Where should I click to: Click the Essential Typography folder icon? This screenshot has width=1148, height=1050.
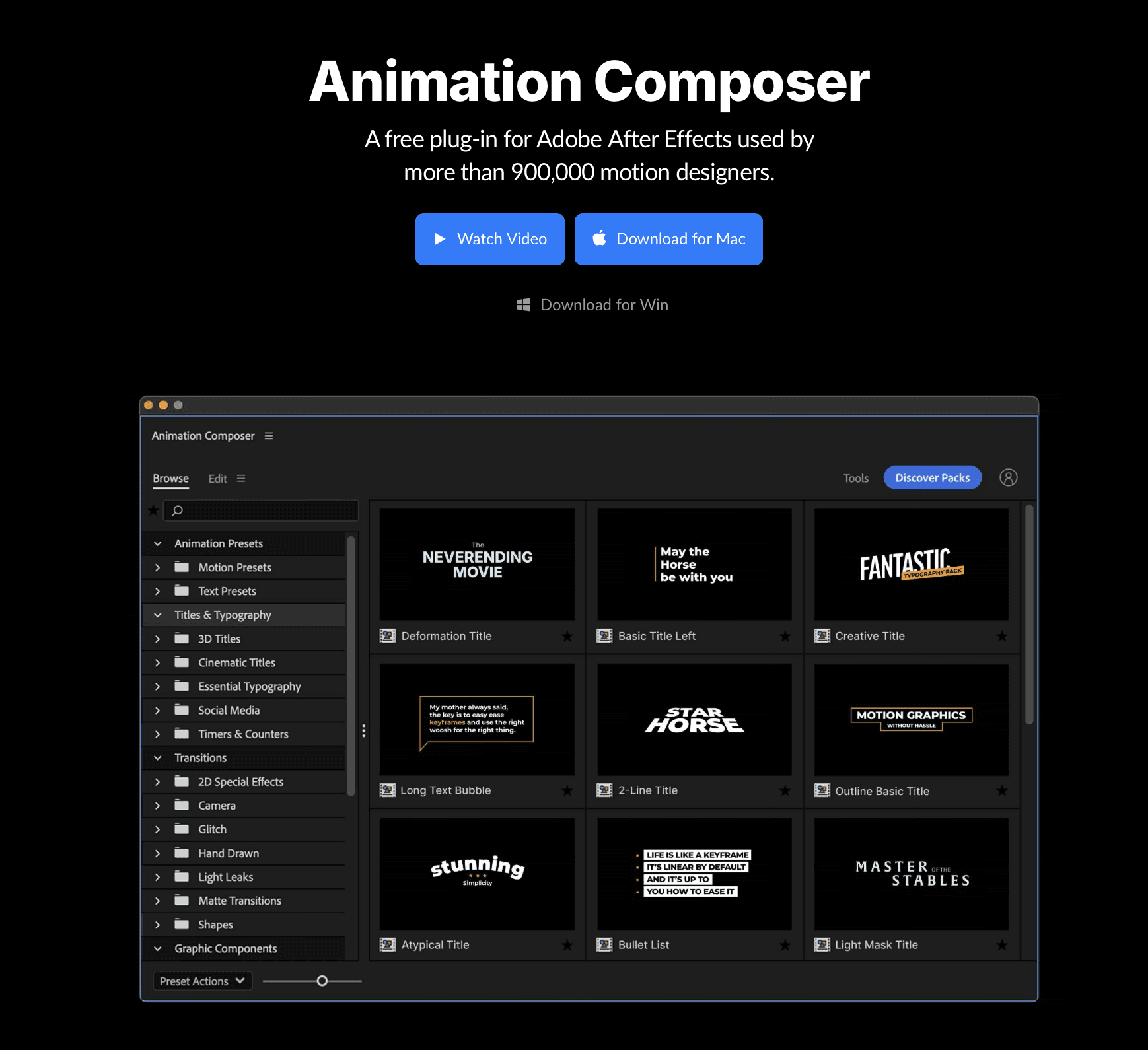click(182, 685)
